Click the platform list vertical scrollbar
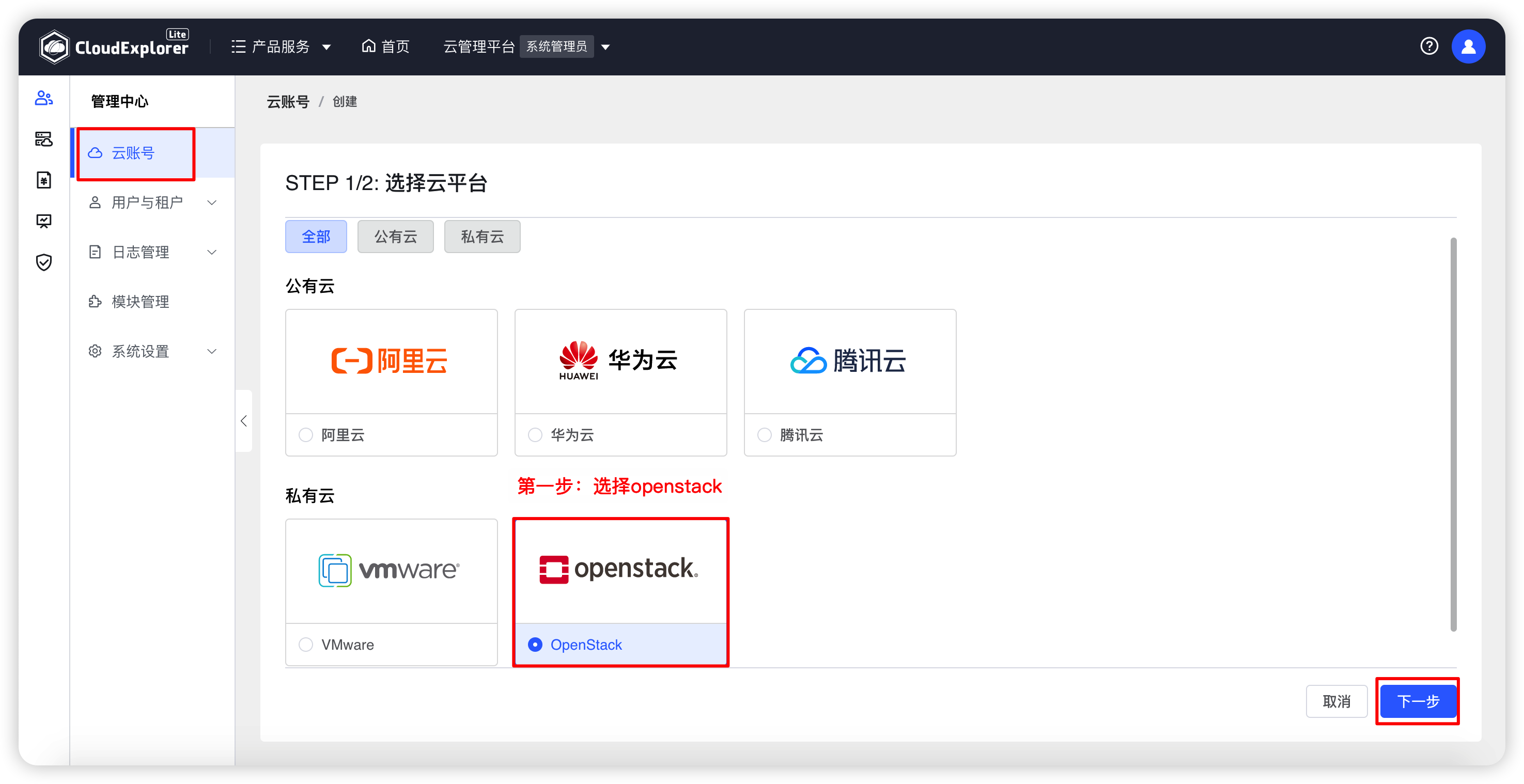The image size is (1524, 784). [x=1453, y=434]
